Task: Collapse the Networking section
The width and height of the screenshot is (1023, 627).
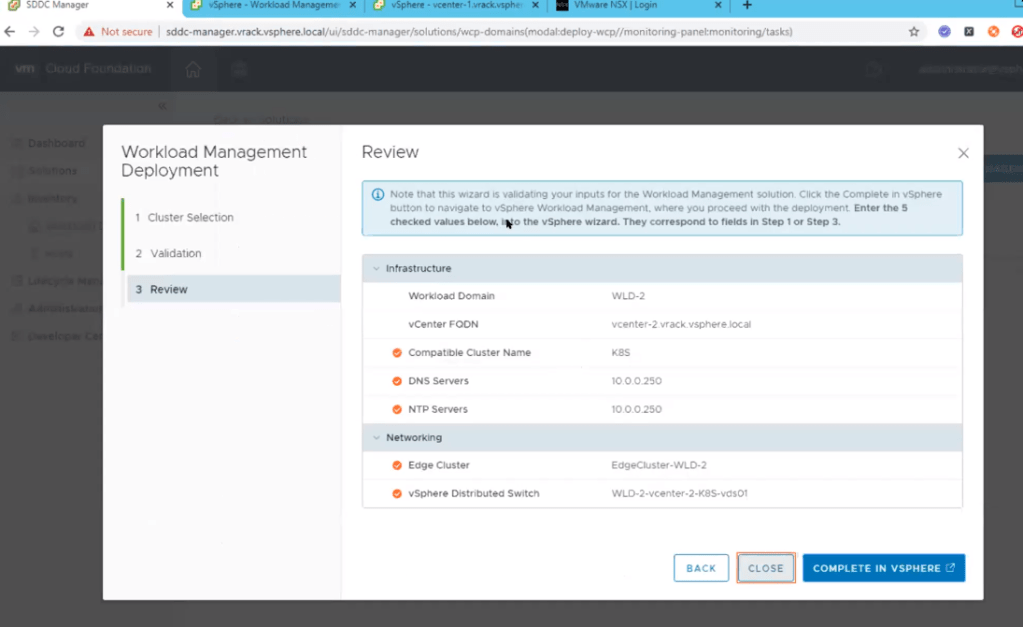Action: pos(376,438)
